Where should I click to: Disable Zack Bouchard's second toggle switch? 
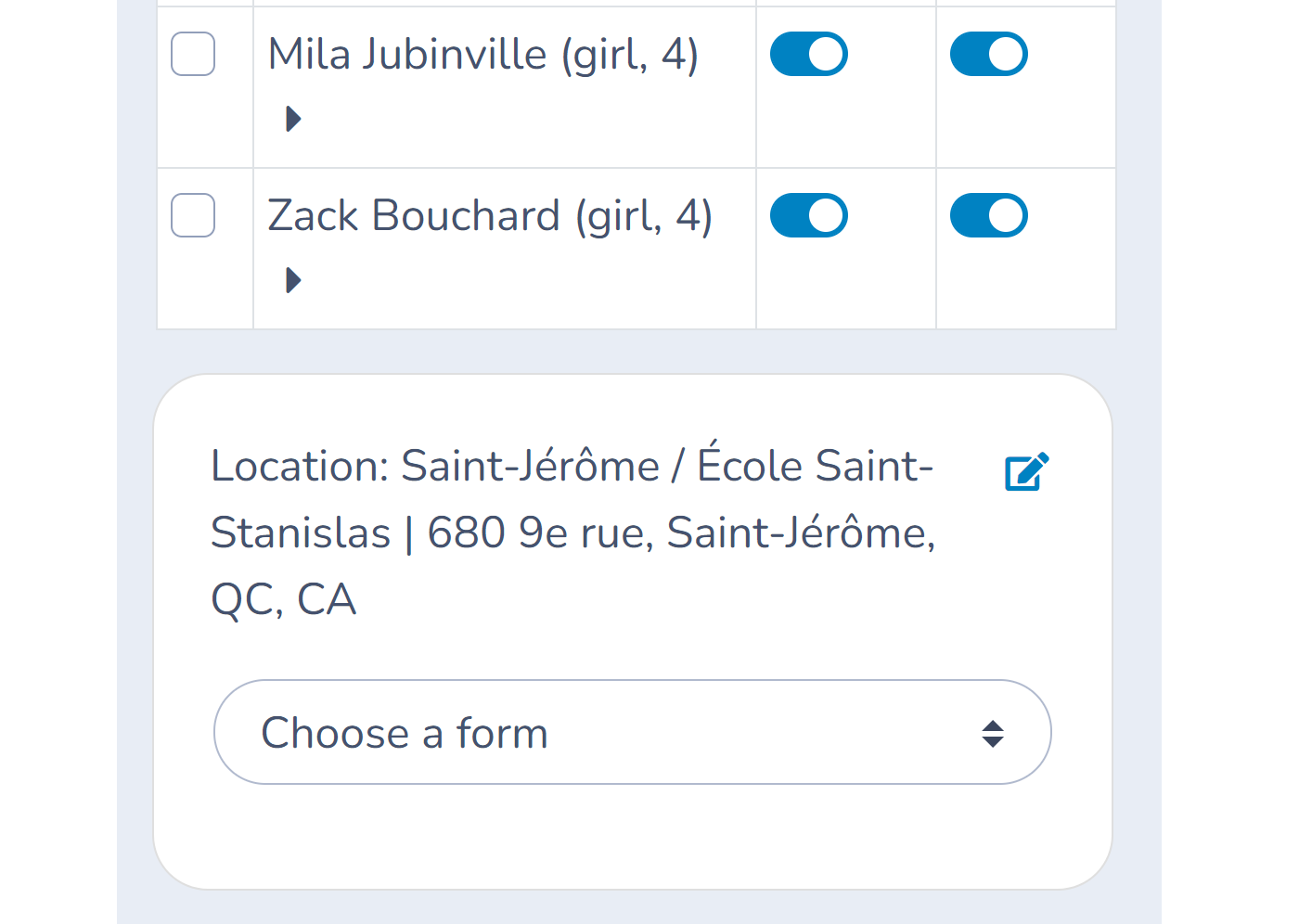pyautogui.click(x=989, y=215)
